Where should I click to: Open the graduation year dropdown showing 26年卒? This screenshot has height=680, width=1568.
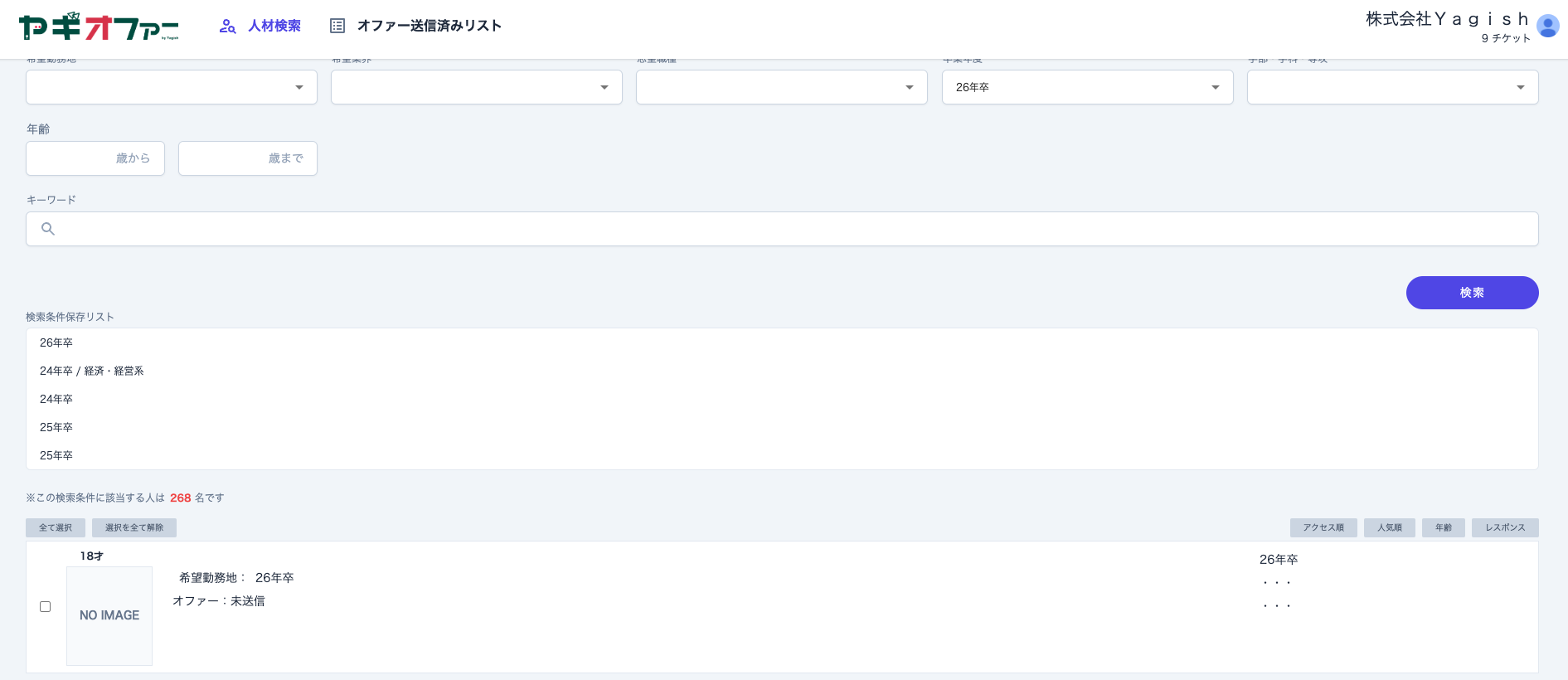tap(1088, 87)
